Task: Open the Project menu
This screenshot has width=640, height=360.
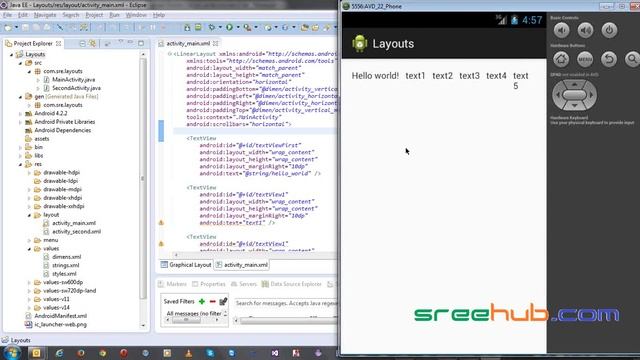Action: click(x=94, y=15)
